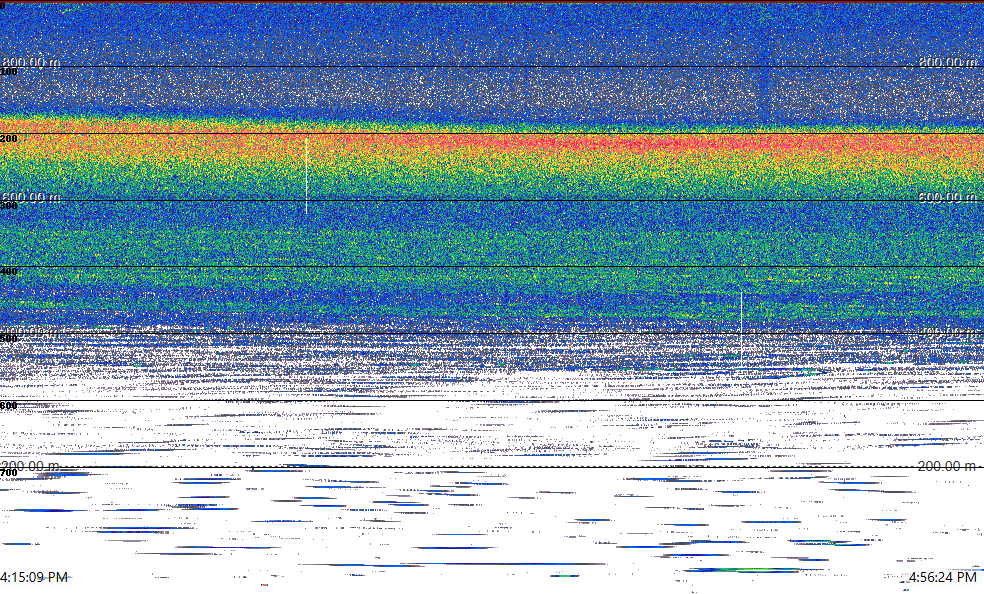Click the 4:56:24 PM end timestamp

943,577
